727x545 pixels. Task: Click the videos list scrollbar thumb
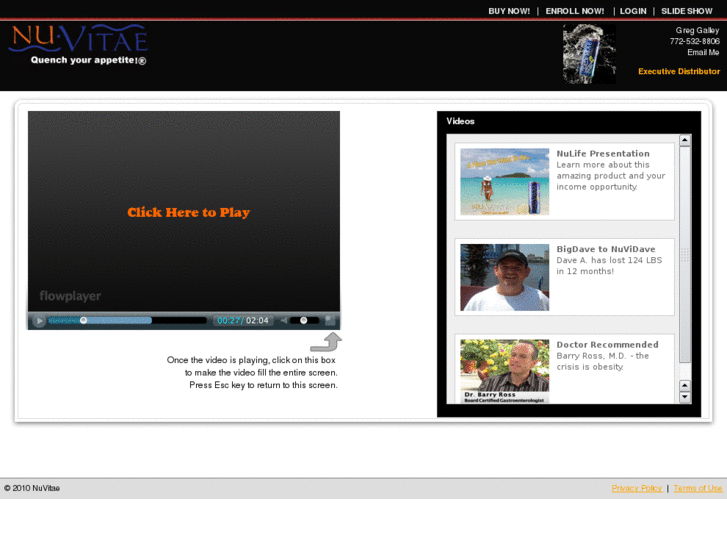pyautogui.click(x=685, y=254)
